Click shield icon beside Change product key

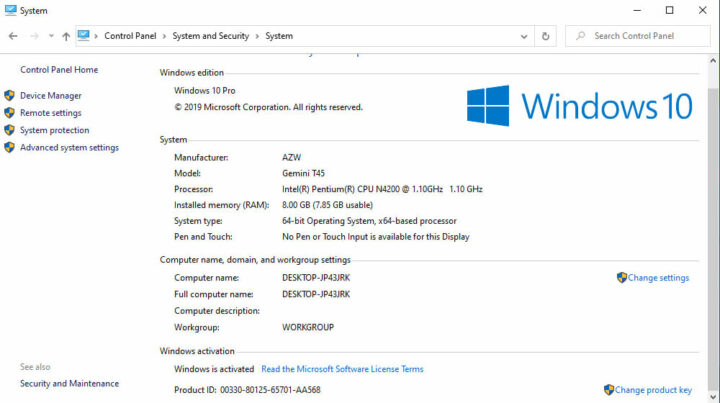point(609,390)
